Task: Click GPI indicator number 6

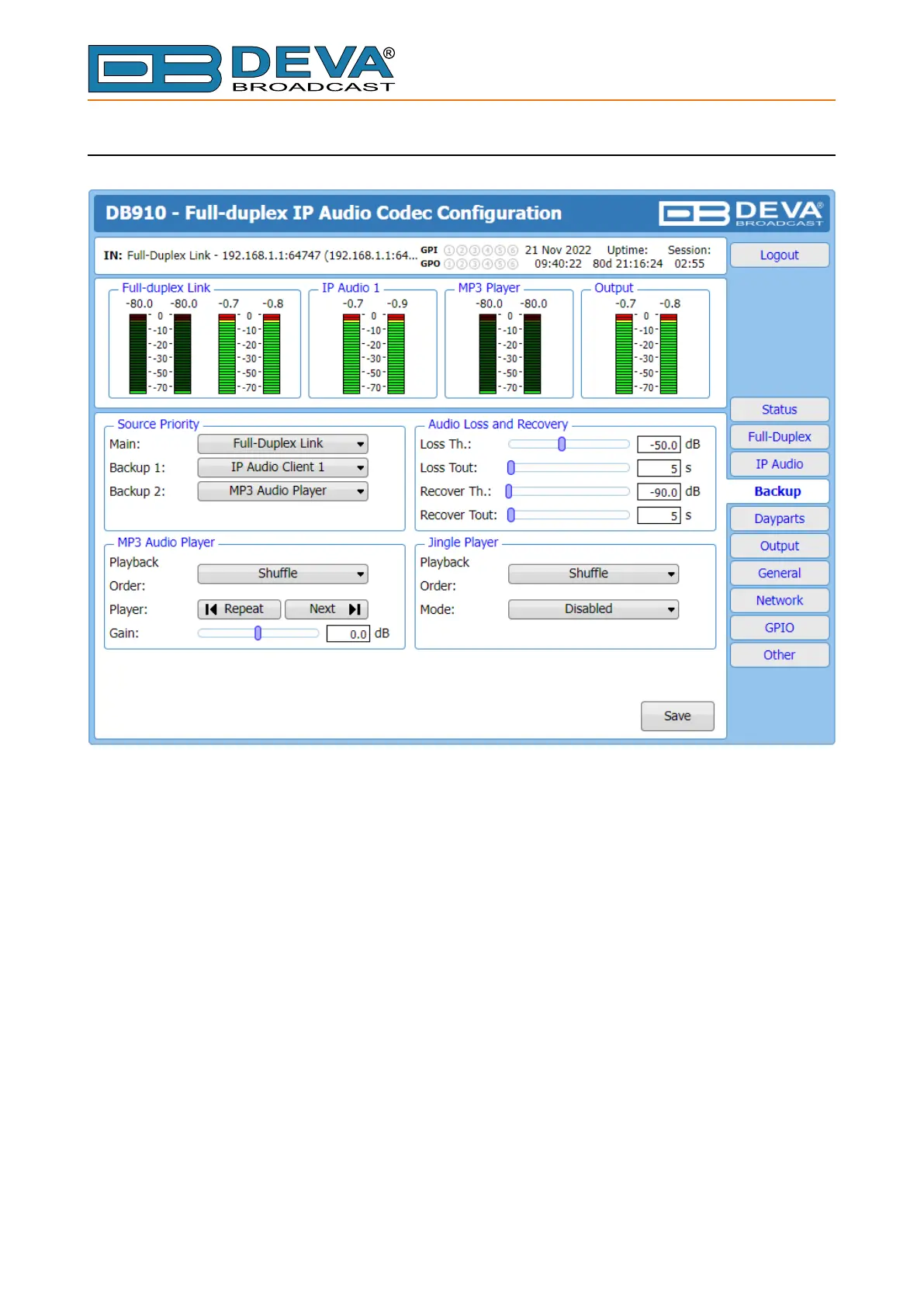Action: pyautogui.click(x=513, y=251)
